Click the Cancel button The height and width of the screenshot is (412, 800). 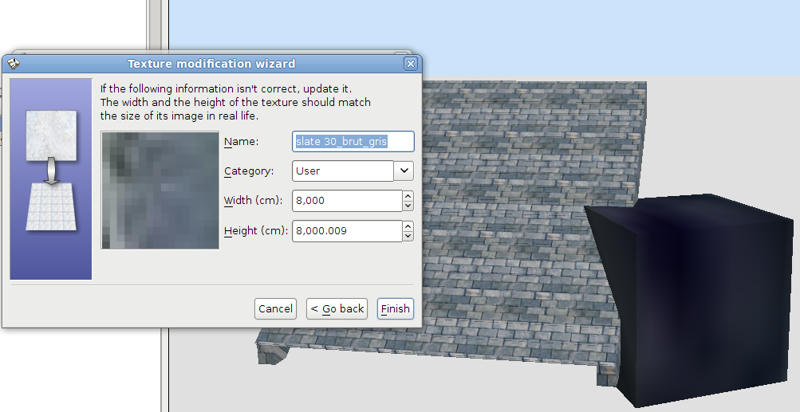click(x=276, y=308)
